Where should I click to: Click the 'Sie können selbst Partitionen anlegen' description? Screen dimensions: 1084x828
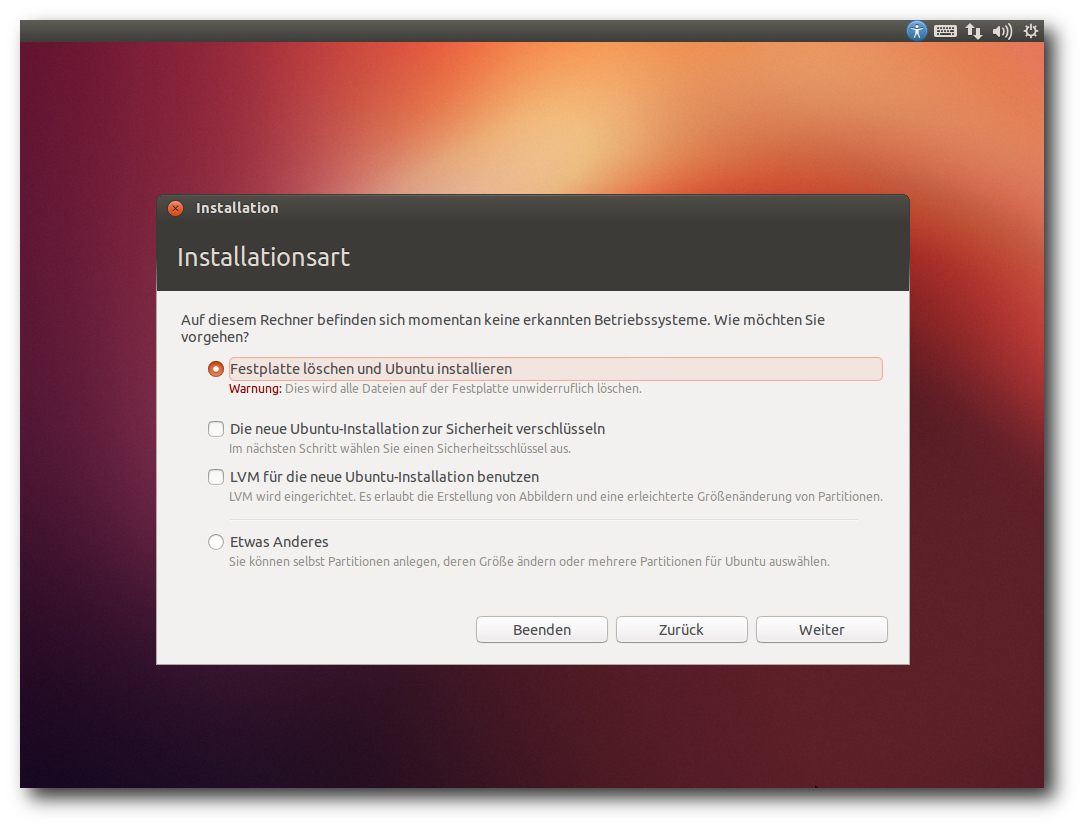click(x=529, y=562)
